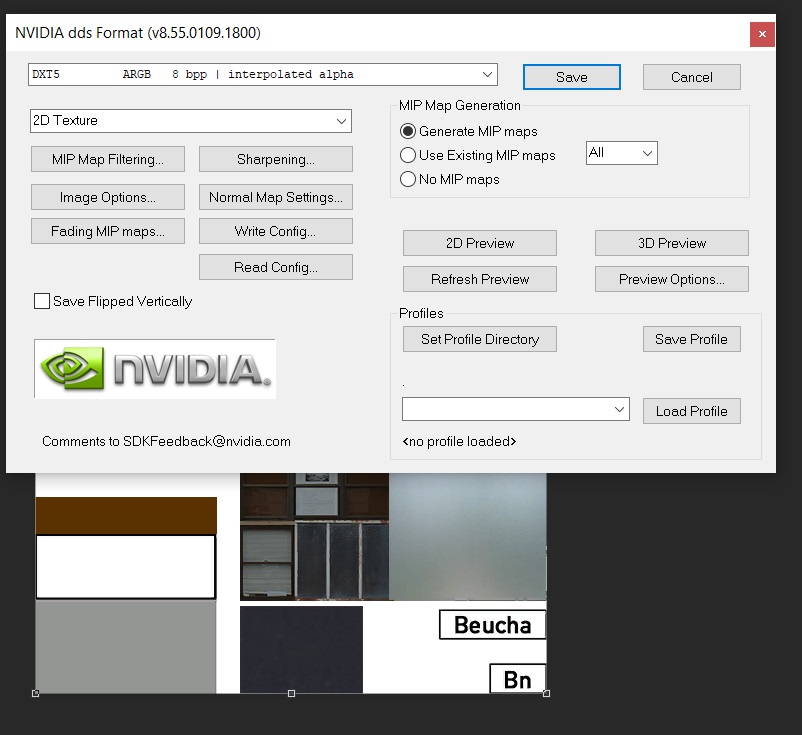The width and height of the screenshot is (802, 735).
Task: Click the Beucha label in the canvas
Action: pyautogui.click(x=493, y=625)
